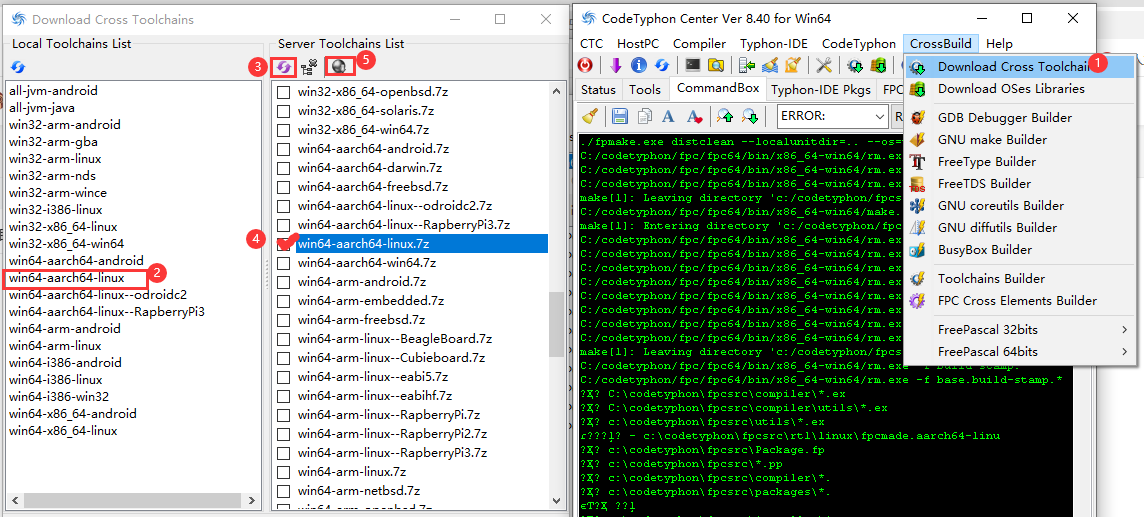Select win64-arm-linux--BeagleBoard.7z in server list
1144x517 pixels.
point(395,338)
